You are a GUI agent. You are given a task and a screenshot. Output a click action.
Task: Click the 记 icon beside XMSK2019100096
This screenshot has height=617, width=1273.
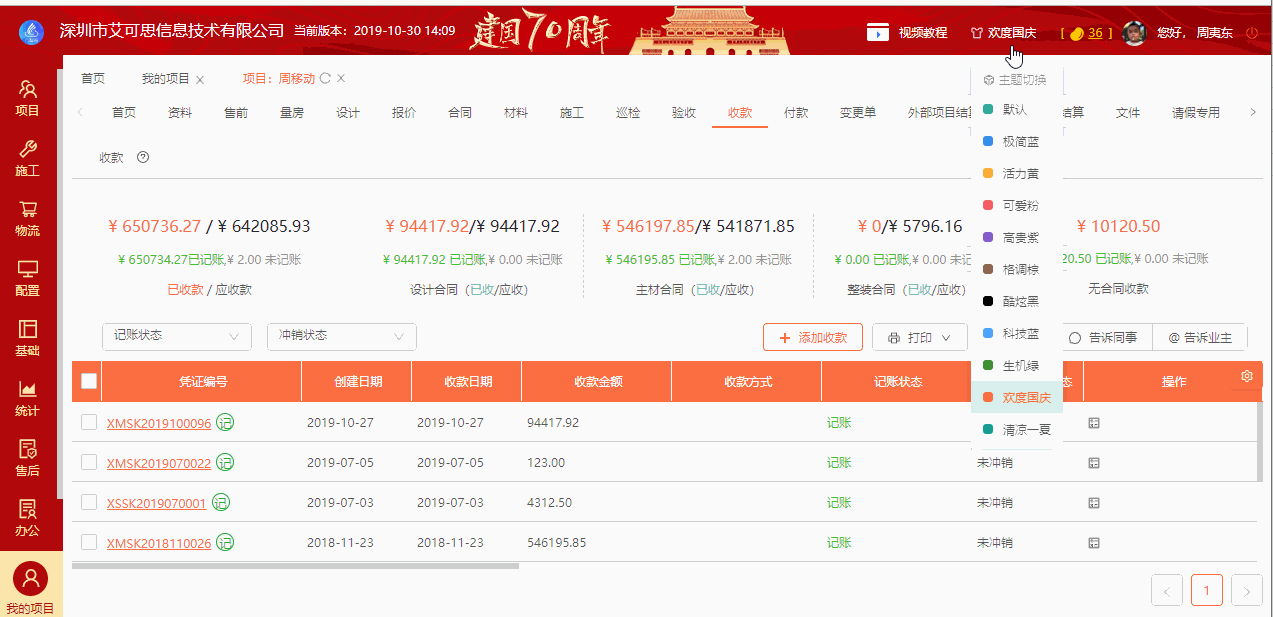[225, 423]
